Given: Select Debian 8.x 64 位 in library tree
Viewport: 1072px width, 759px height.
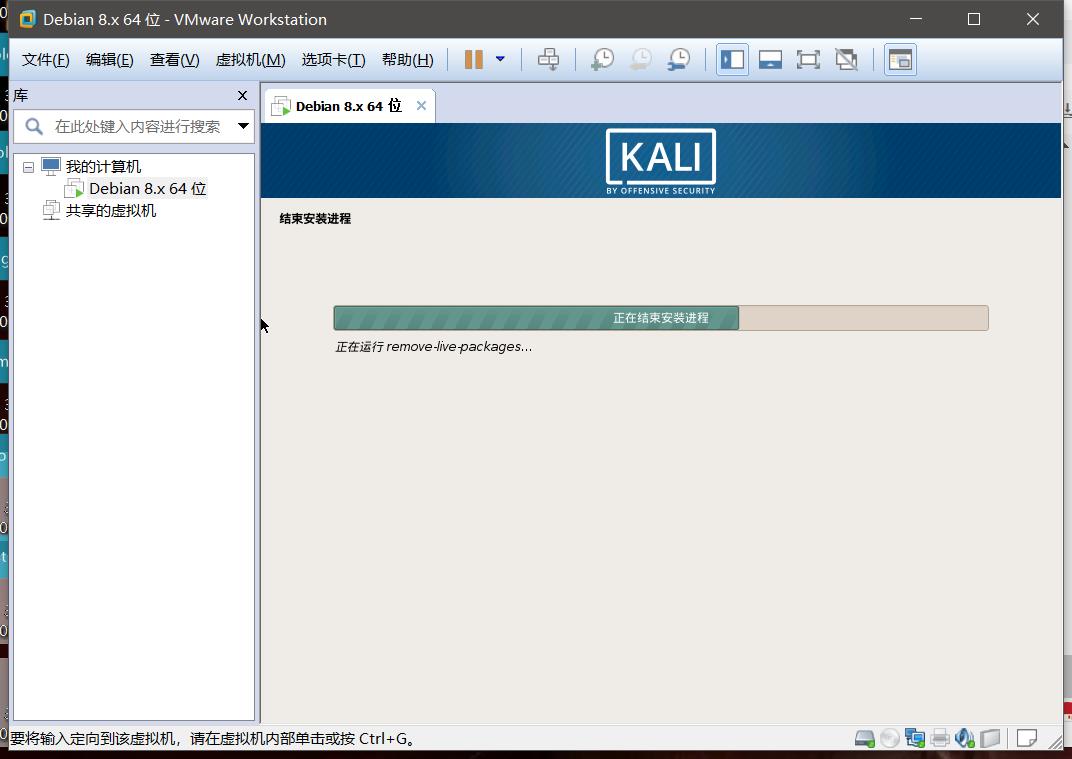Looking at the screenshot, I should [148, 189].
